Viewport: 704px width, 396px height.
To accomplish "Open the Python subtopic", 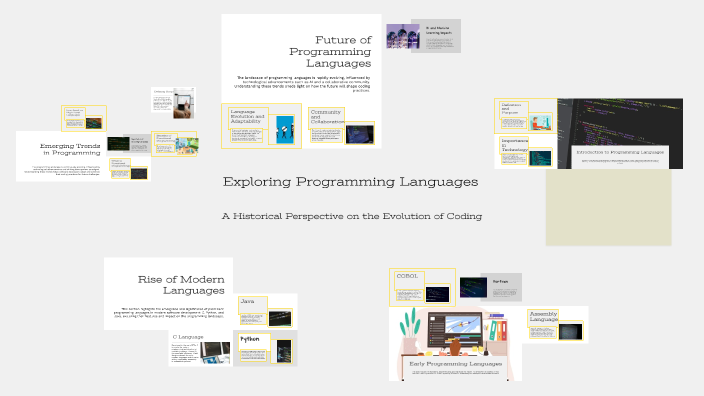I will (265, 348).
